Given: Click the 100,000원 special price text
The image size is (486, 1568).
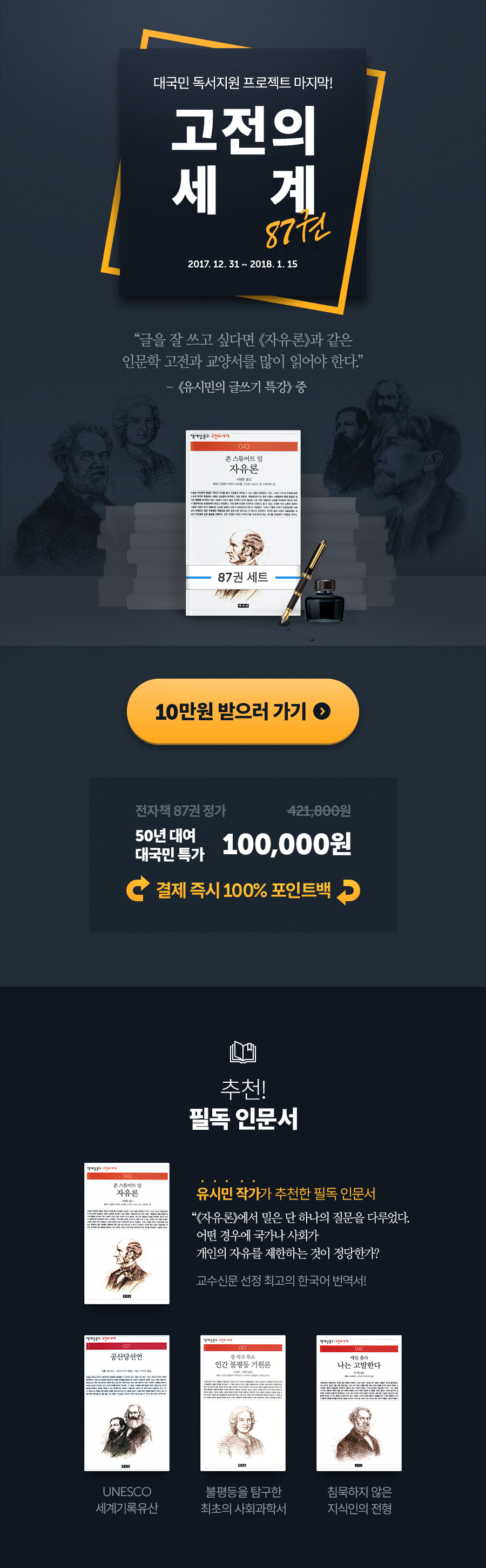Looking at the screenshot, I should click(287, 843).
